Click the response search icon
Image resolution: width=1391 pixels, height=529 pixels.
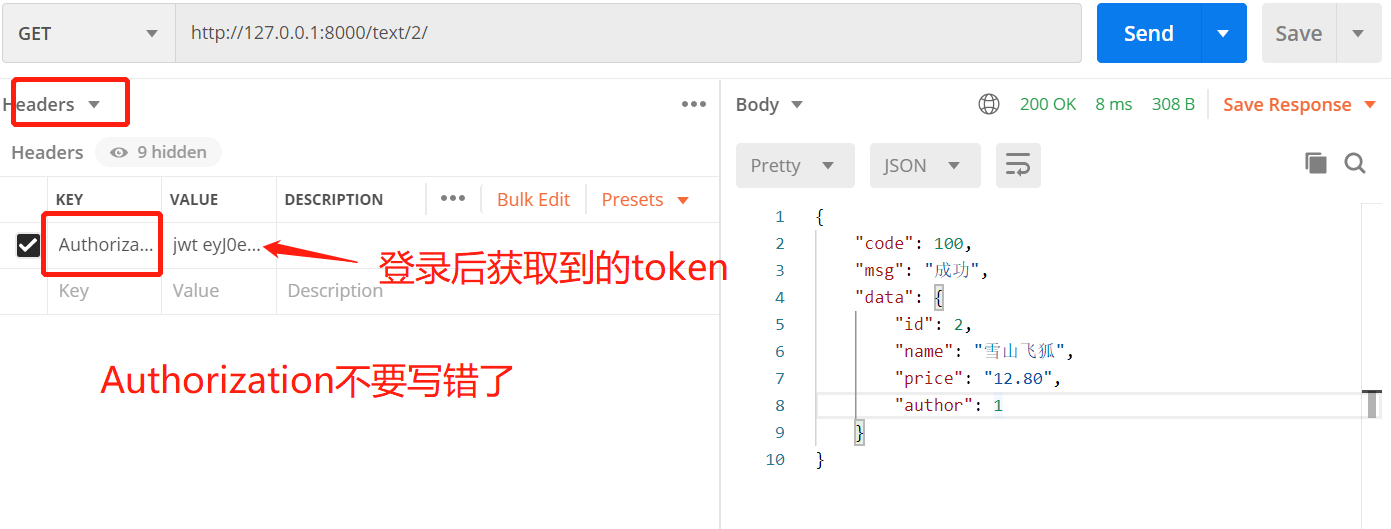pos(1355,163)
